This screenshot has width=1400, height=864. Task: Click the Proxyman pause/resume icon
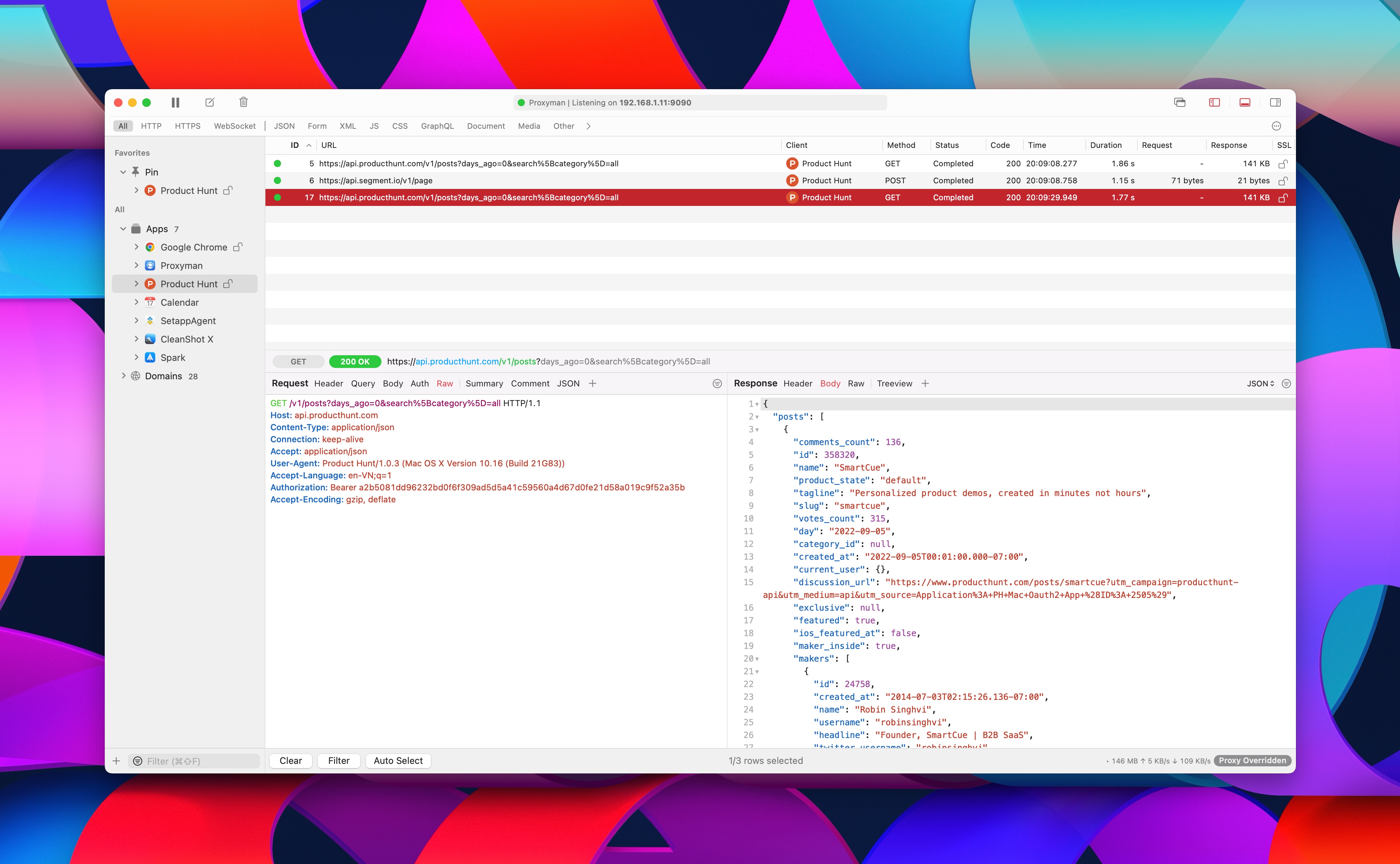[x=176, y=102]
